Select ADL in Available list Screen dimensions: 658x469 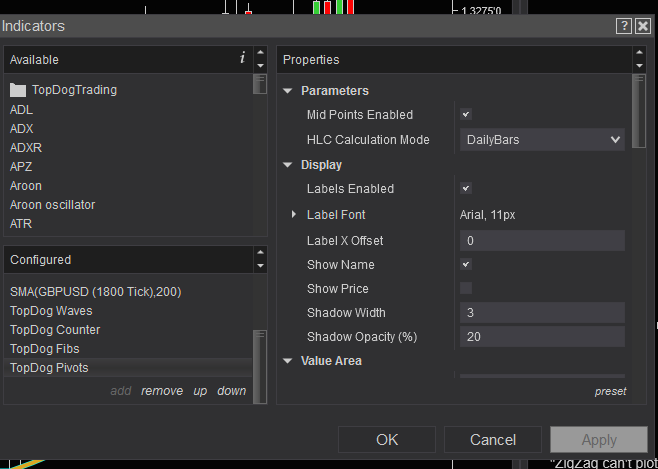(x=21, y=110)
